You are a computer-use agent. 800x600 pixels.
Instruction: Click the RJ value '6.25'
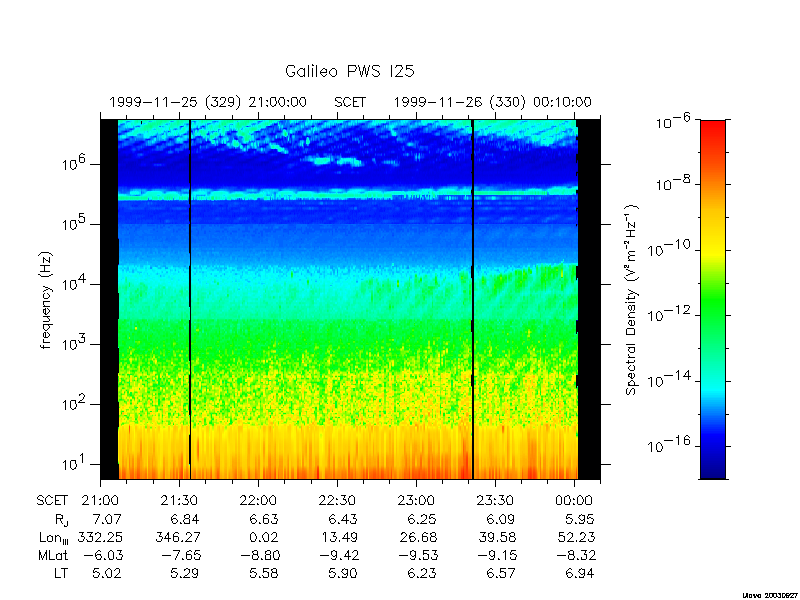[422, 519]
